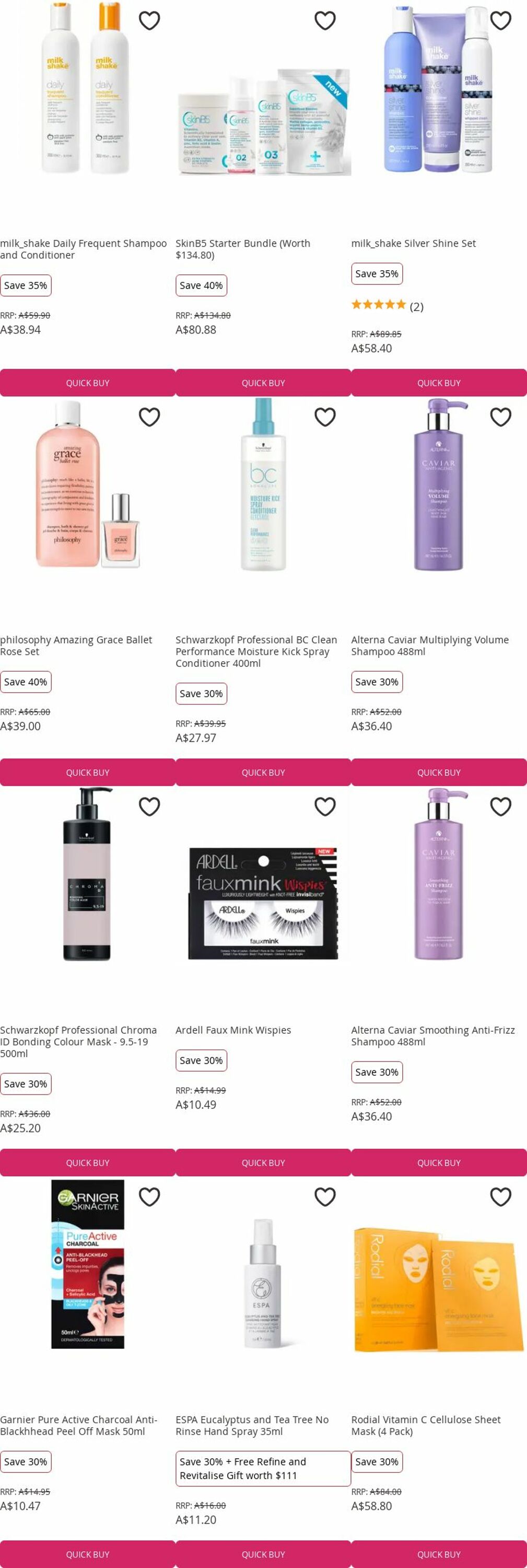The image size is (527, 1568).
Task: Quick buy the SkinB5 Starter Bundle
Action: tap(263, 383)
